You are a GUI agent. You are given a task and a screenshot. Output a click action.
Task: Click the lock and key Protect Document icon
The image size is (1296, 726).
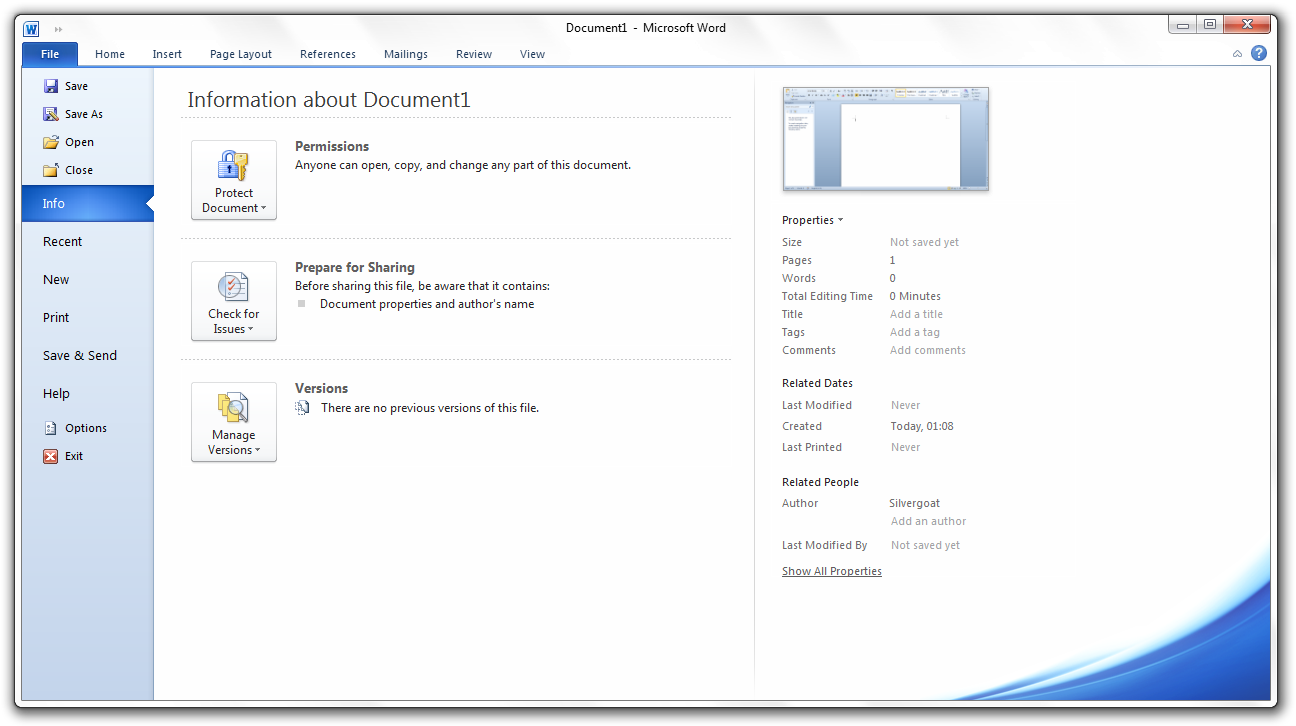pos(233,166)
